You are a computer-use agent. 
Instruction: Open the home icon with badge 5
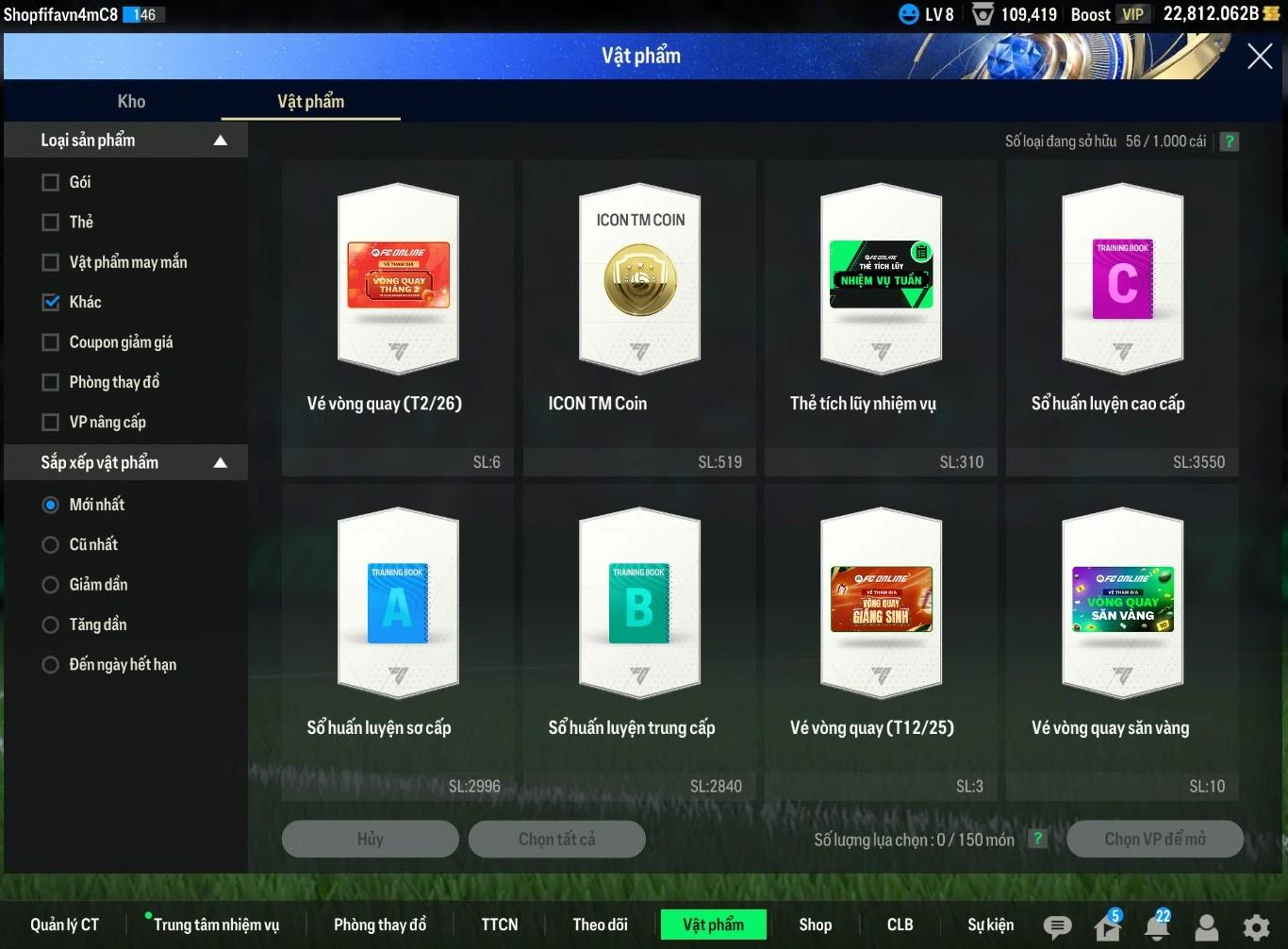point(1107,926)
